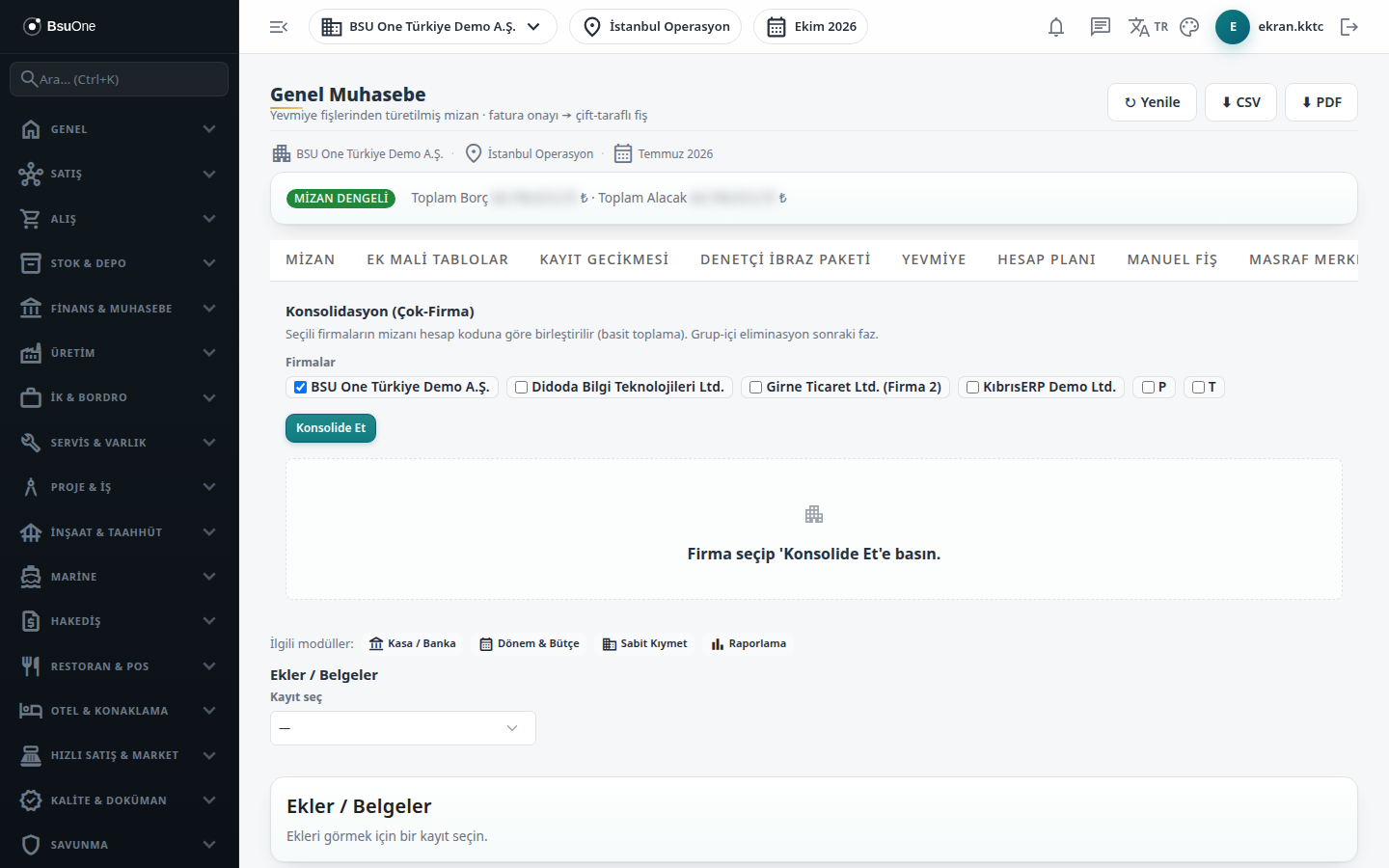Expand the Genel sidebar section chevron

tap(209, 129)
